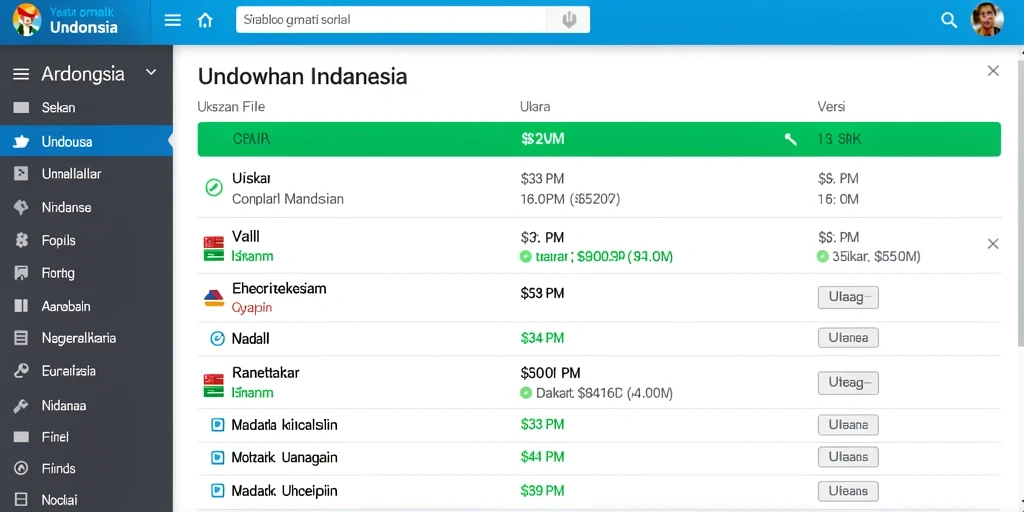
Task: Select the Conplarl Mandsian text
Action: pos(288,199)
